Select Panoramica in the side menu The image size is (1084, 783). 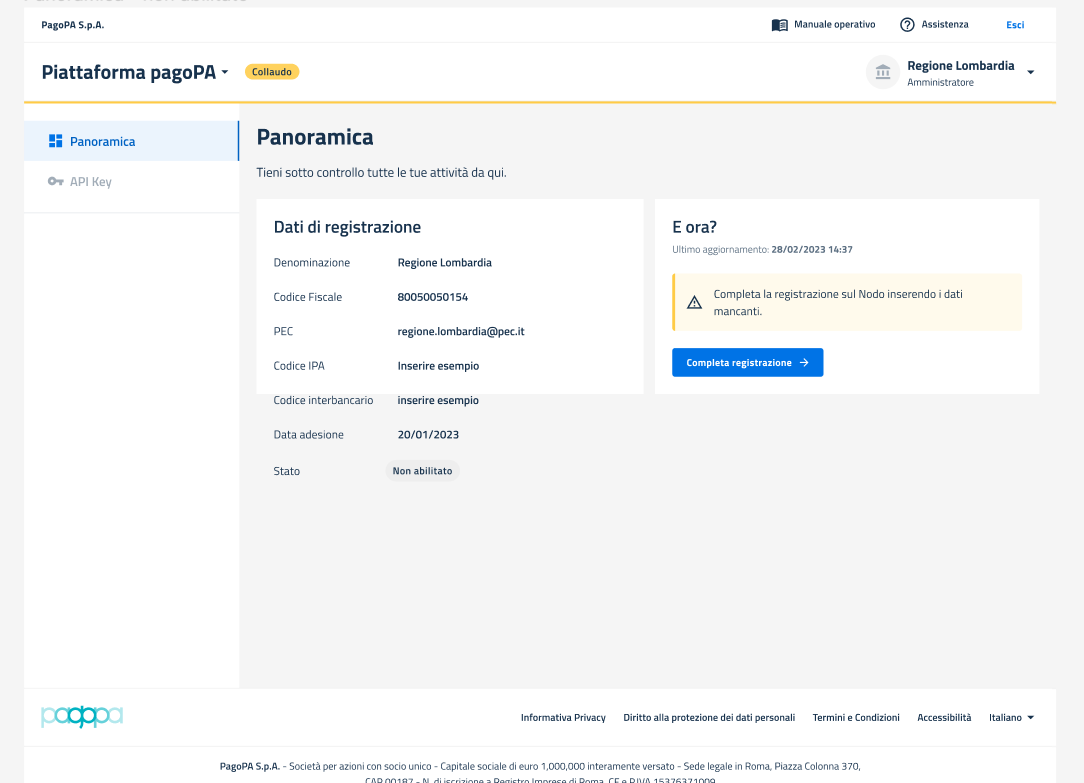click(102, 141)
